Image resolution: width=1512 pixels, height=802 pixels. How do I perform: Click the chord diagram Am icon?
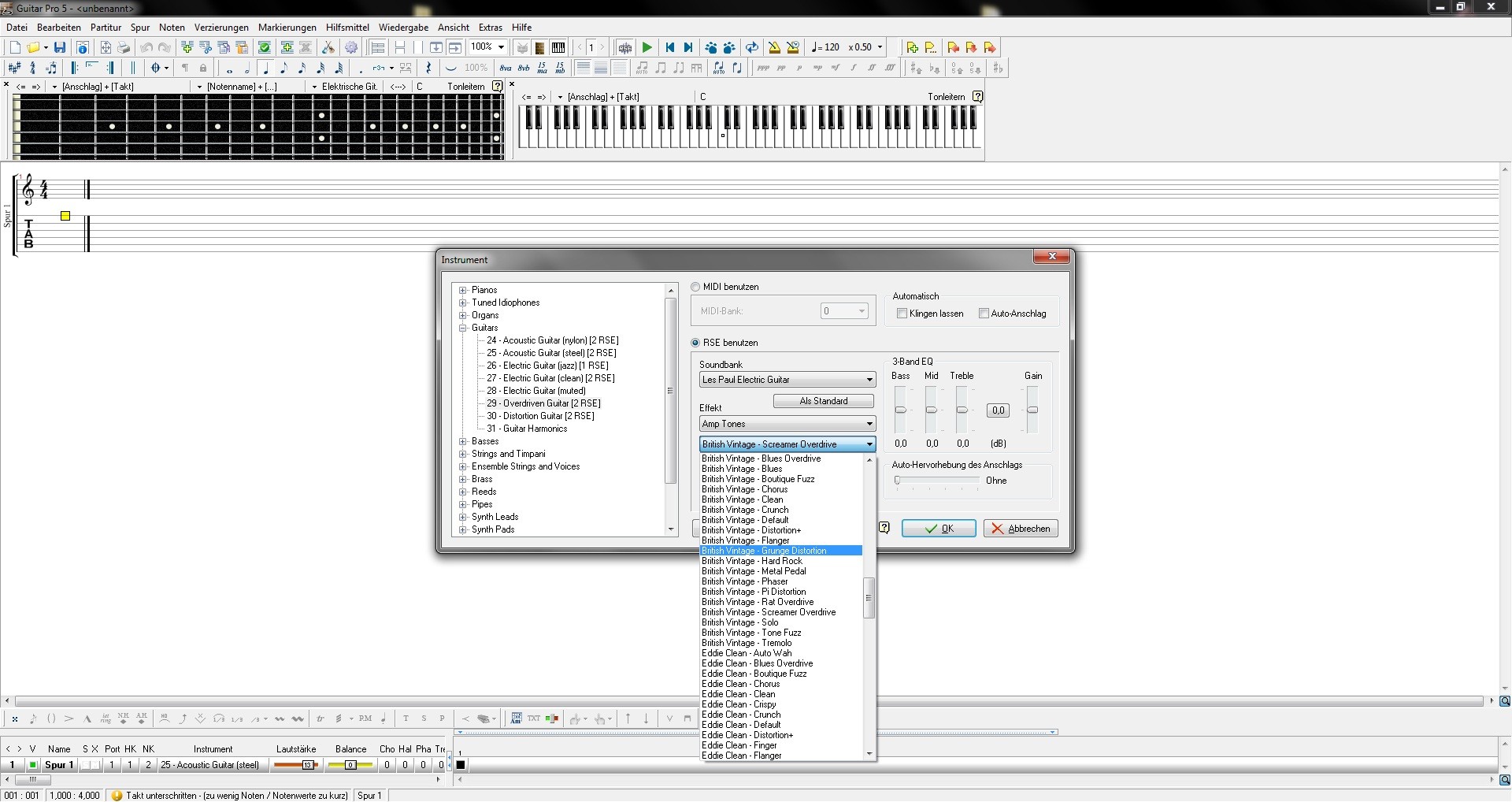tap(516, 718)
